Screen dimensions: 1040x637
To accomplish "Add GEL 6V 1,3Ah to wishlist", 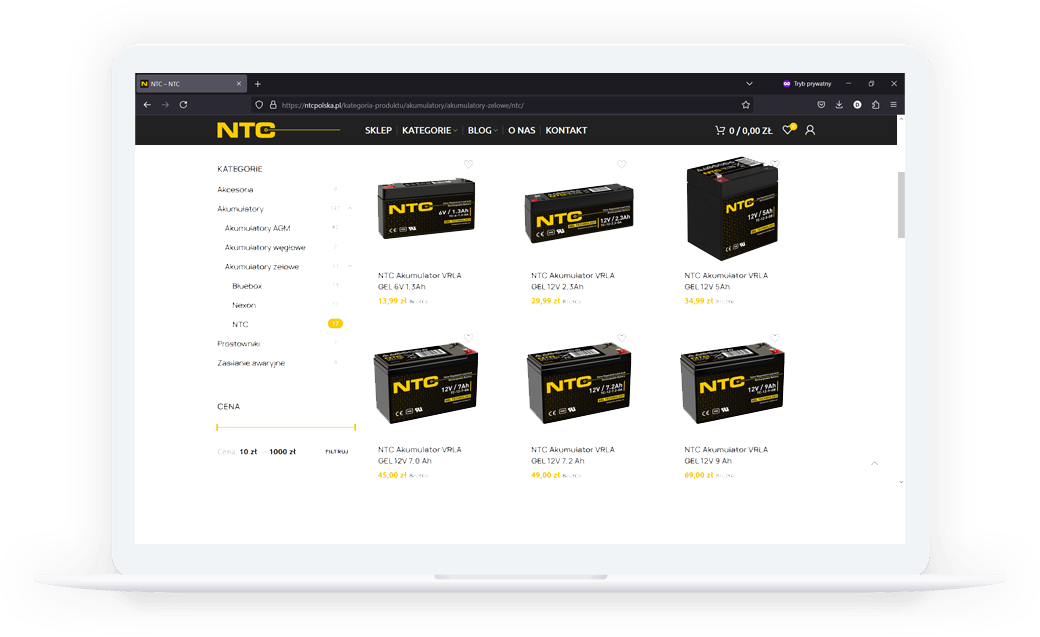I will click(x=468, y=165).
